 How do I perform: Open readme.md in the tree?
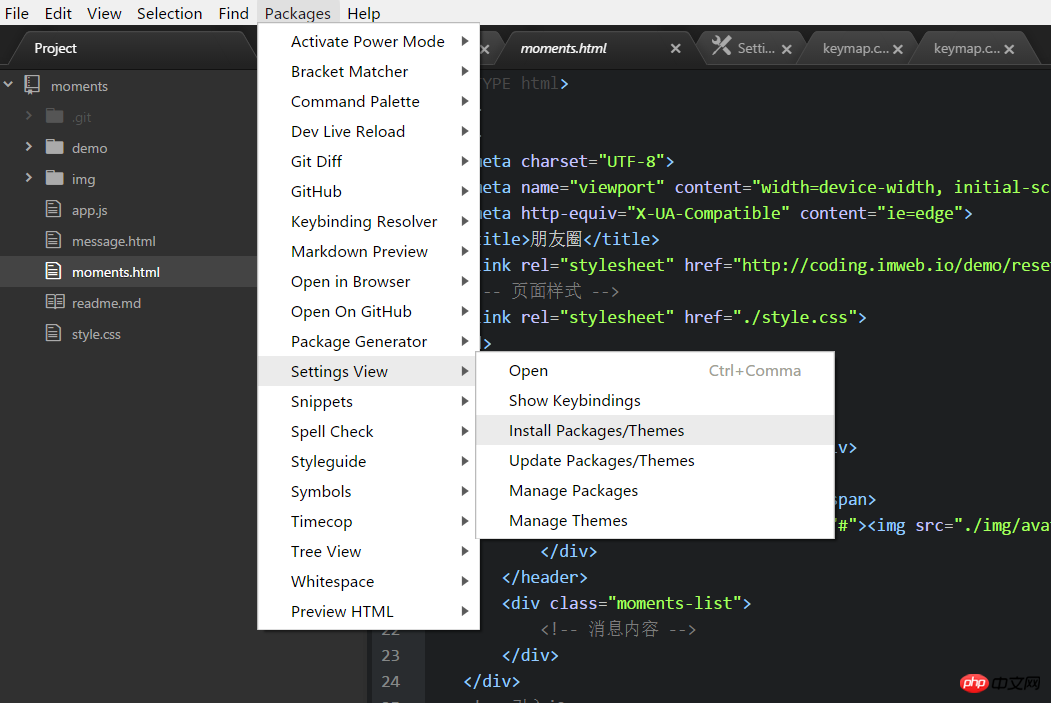106,303
